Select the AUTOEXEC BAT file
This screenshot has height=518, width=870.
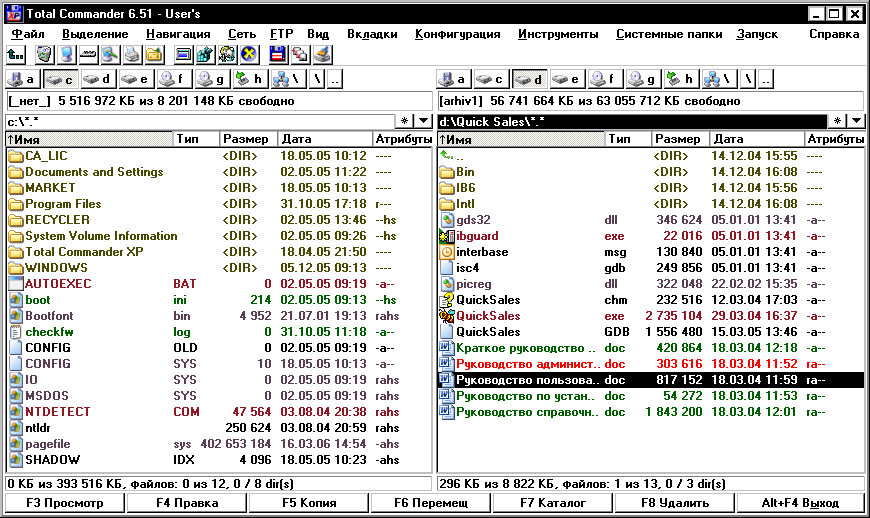(219, 284)
